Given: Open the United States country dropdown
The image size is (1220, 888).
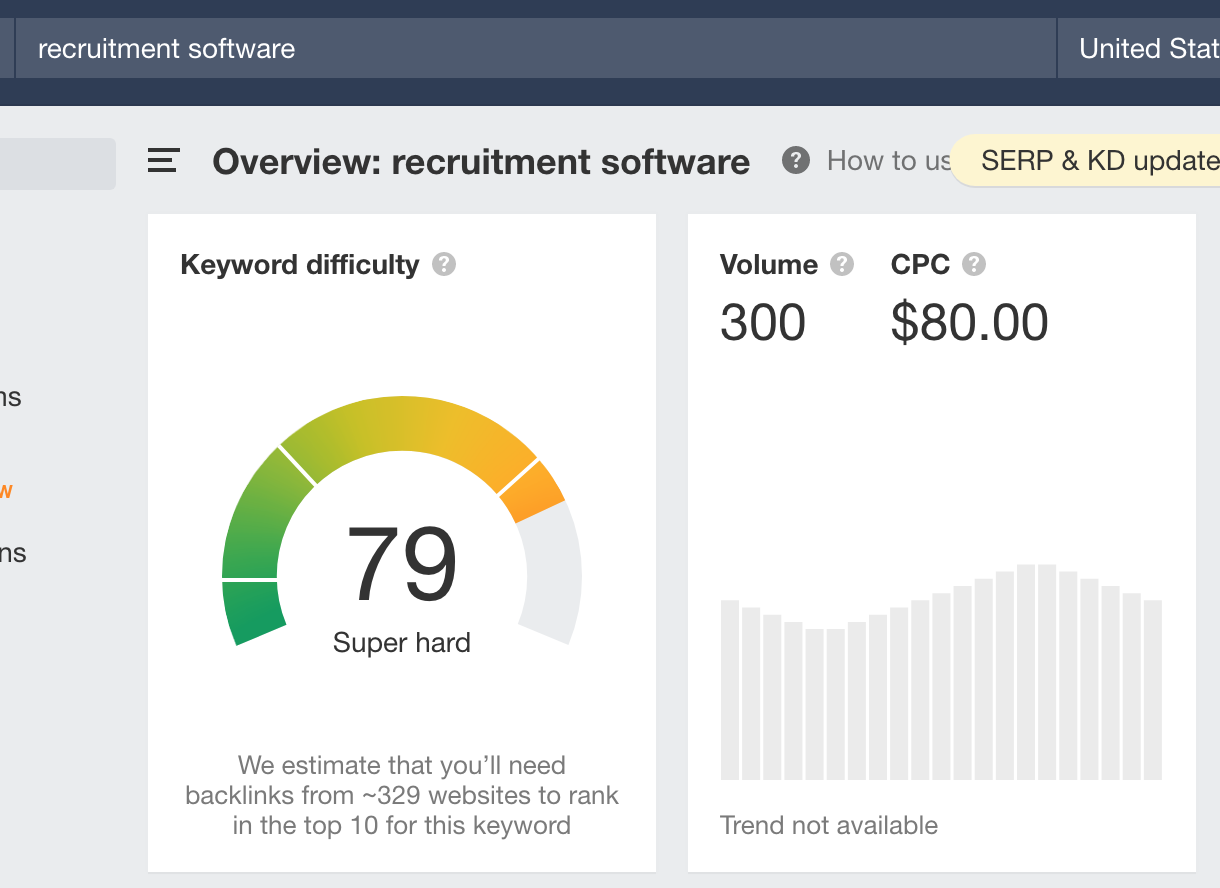Looking at the screenshot, I should 1145,49.
